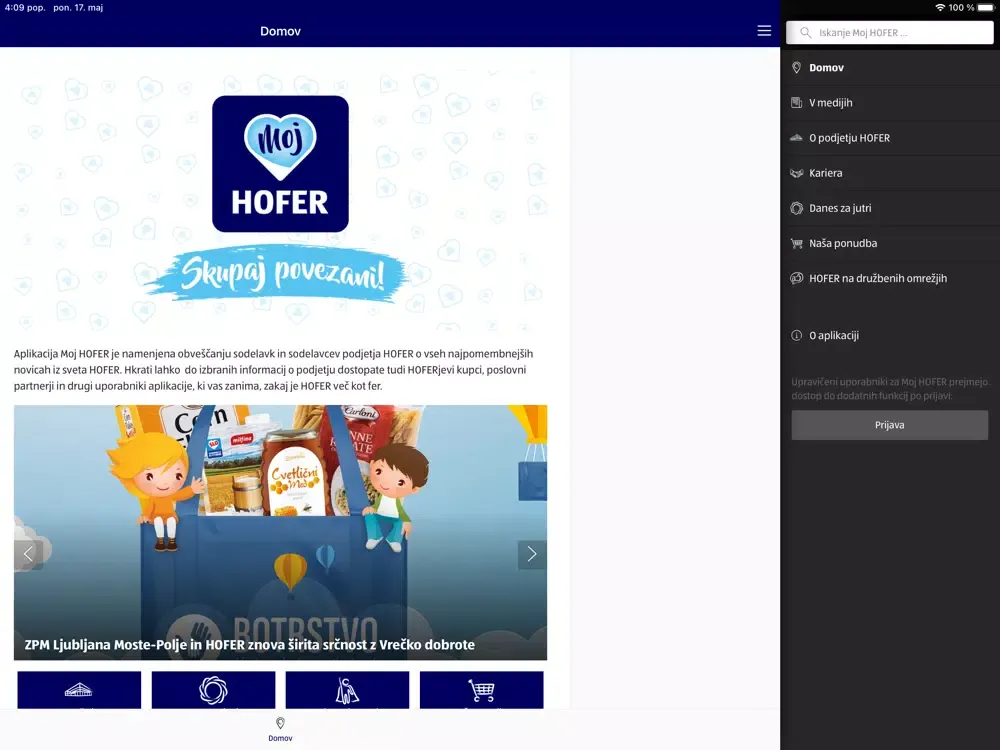
Task: Select Domov in the side menu
Action: click(x=890, y=68)
